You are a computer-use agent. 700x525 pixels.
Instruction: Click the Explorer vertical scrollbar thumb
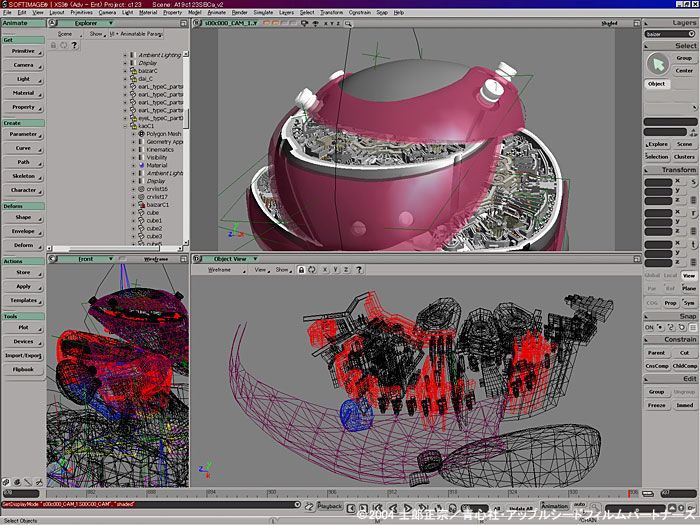point(186,119)
